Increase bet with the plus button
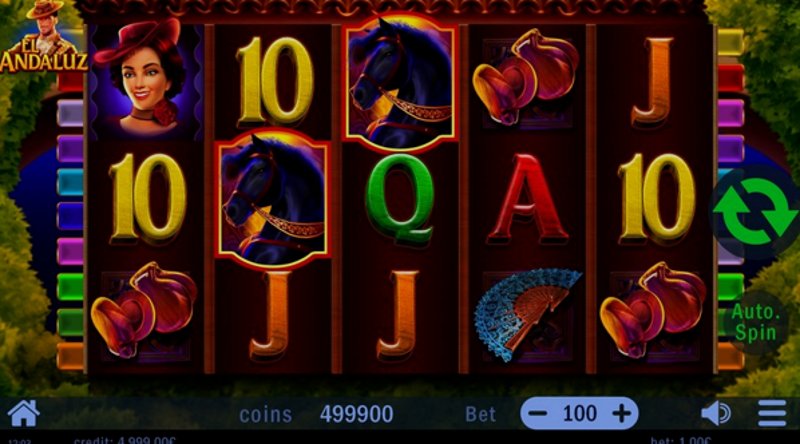800x444 pixels. [x=621, y=413]
